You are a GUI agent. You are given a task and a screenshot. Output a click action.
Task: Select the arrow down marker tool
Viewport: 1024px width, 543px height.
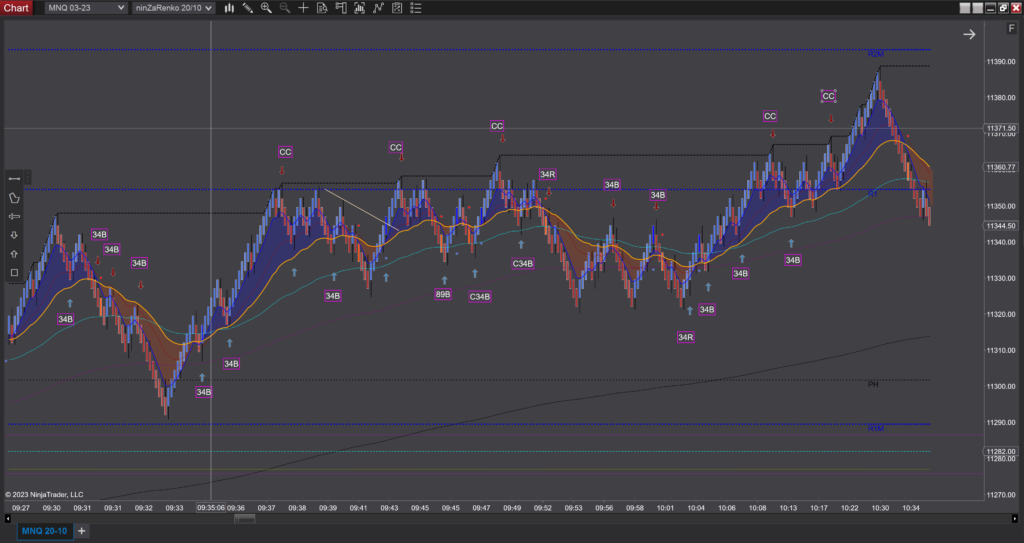coord(14,235)
